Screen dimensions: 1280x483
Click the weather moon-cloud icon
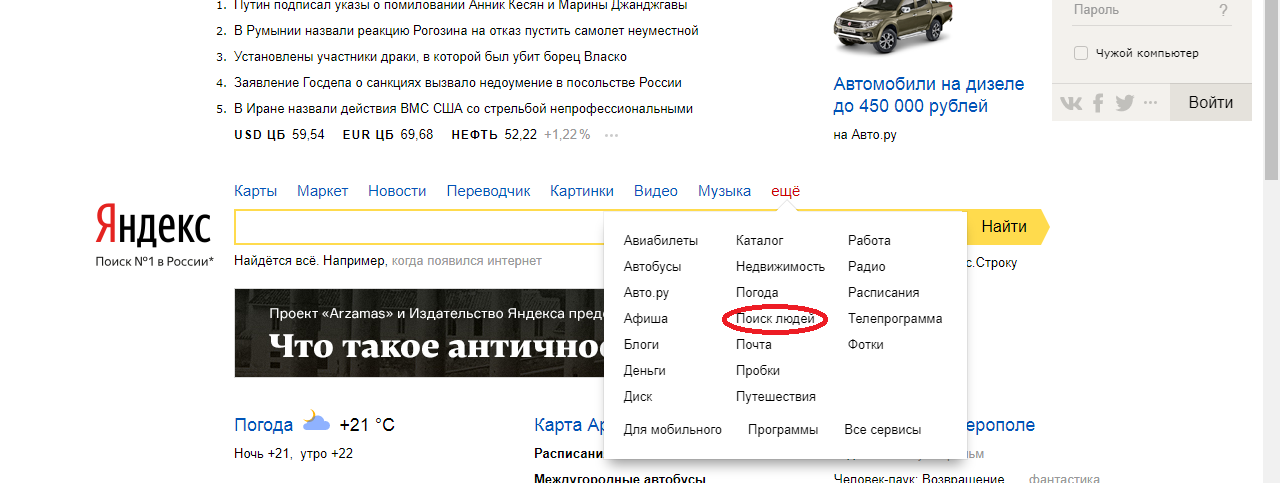coord(316,421)
